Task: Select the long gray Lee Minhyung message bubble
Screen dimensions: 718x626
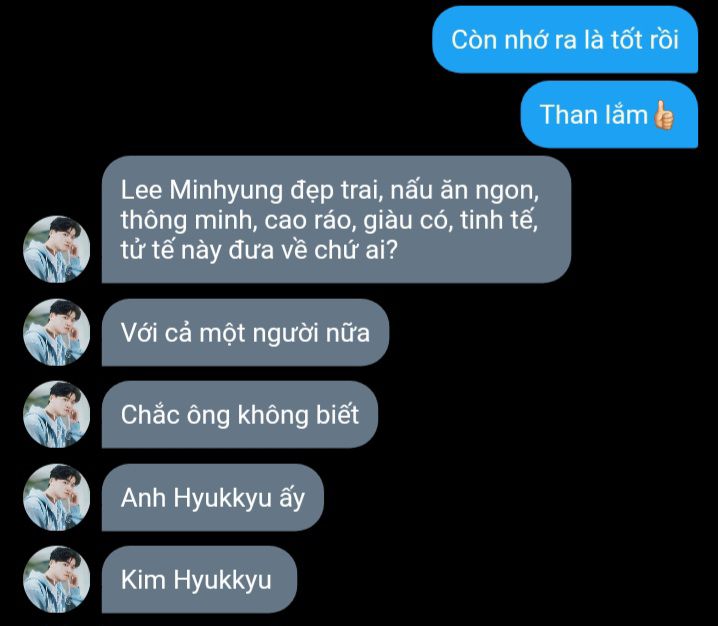Action: tap(336, 219)
